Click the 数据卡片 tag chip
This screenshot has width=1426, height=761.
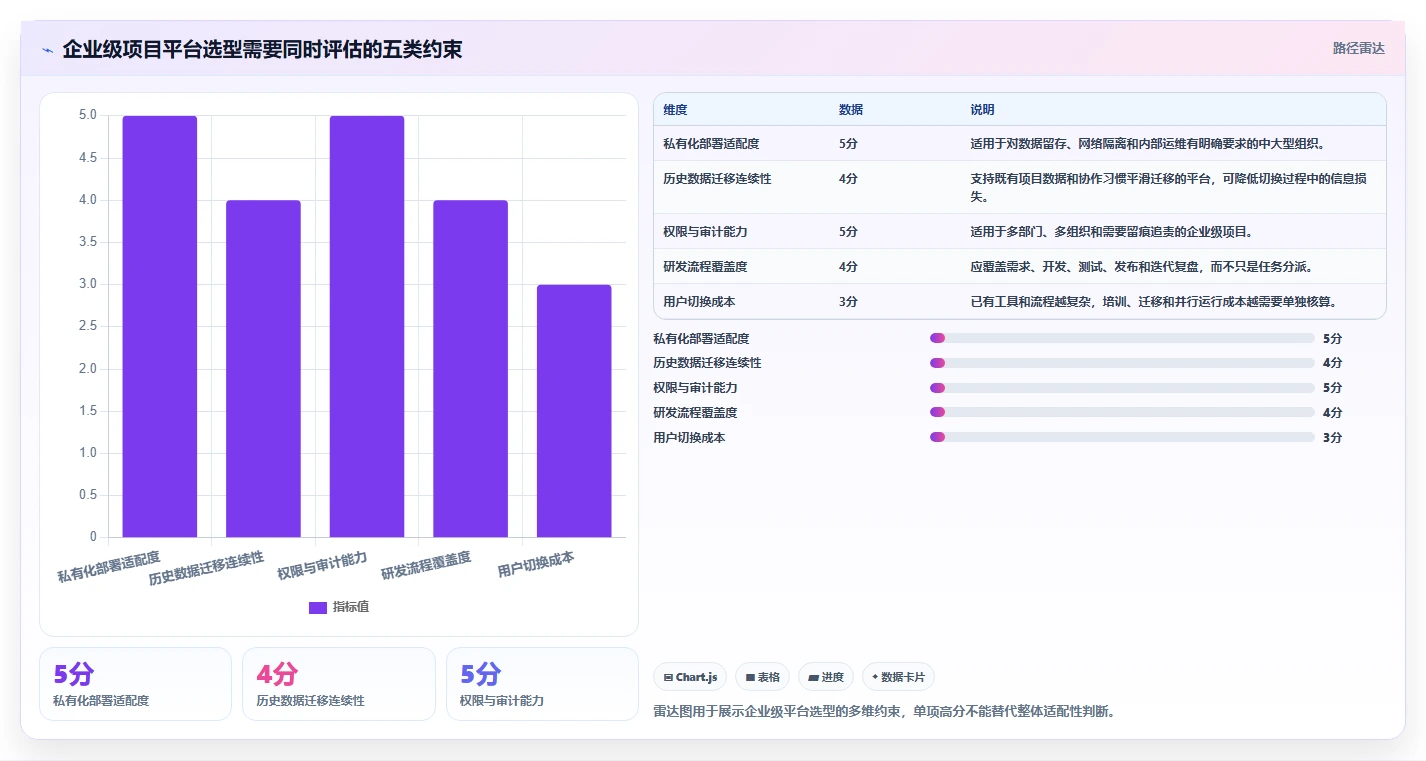click(x=898, y=677)
